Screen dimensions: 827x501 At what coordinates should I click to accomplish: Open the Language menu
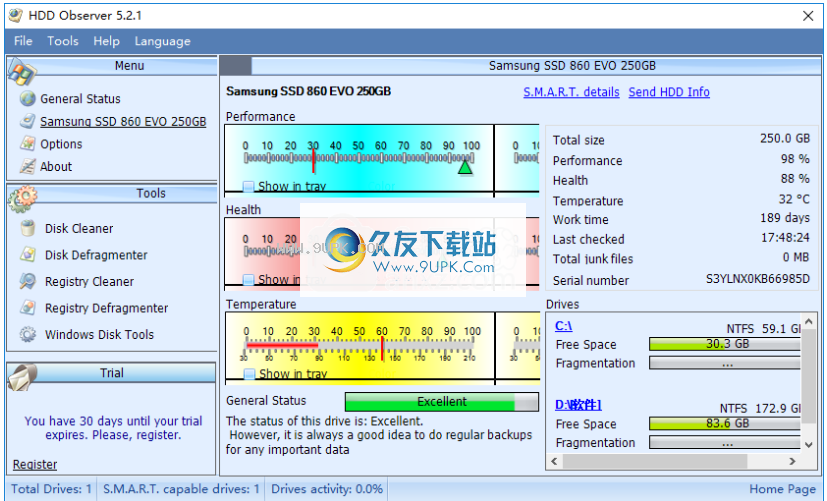tap(162, 41)
